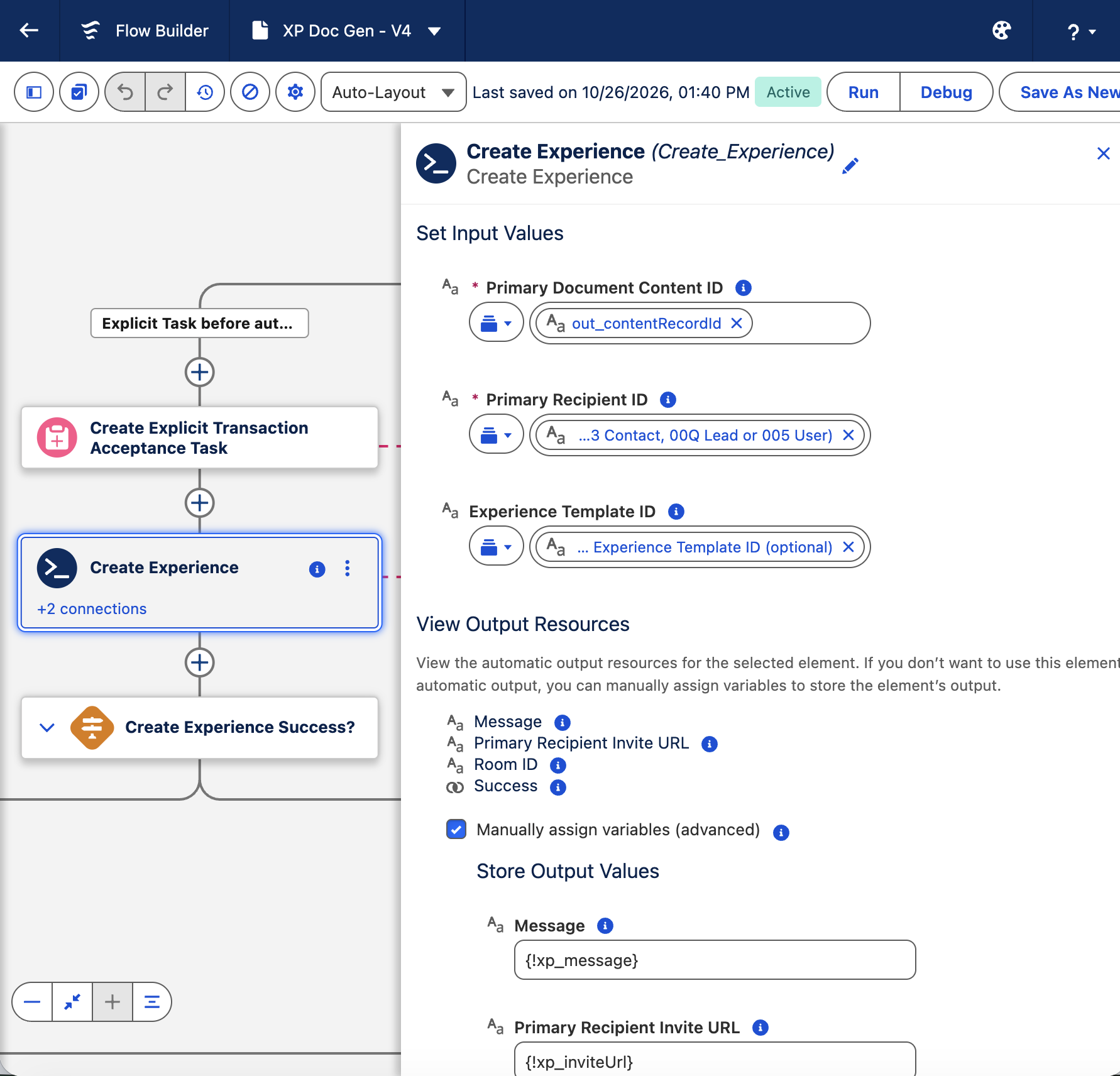The height and width of the screenshot is (1076, 1120).
Task: Open the +2 connections link
Action: tap(92, 609)
